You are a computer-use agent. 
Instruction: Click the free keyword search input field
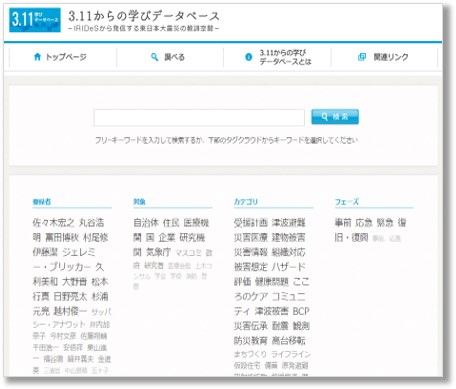[x=199, y=117]
